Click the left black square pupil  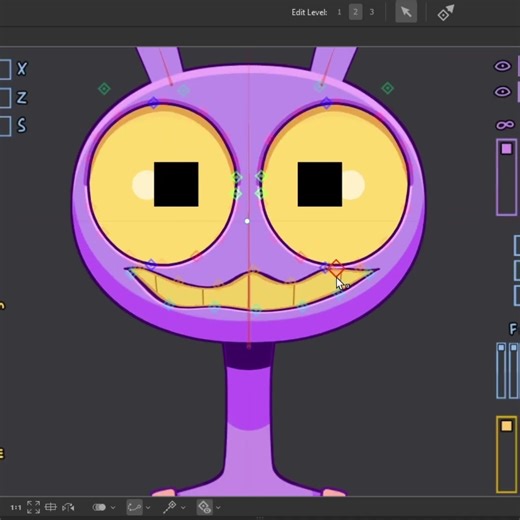(x=176, y=184)
